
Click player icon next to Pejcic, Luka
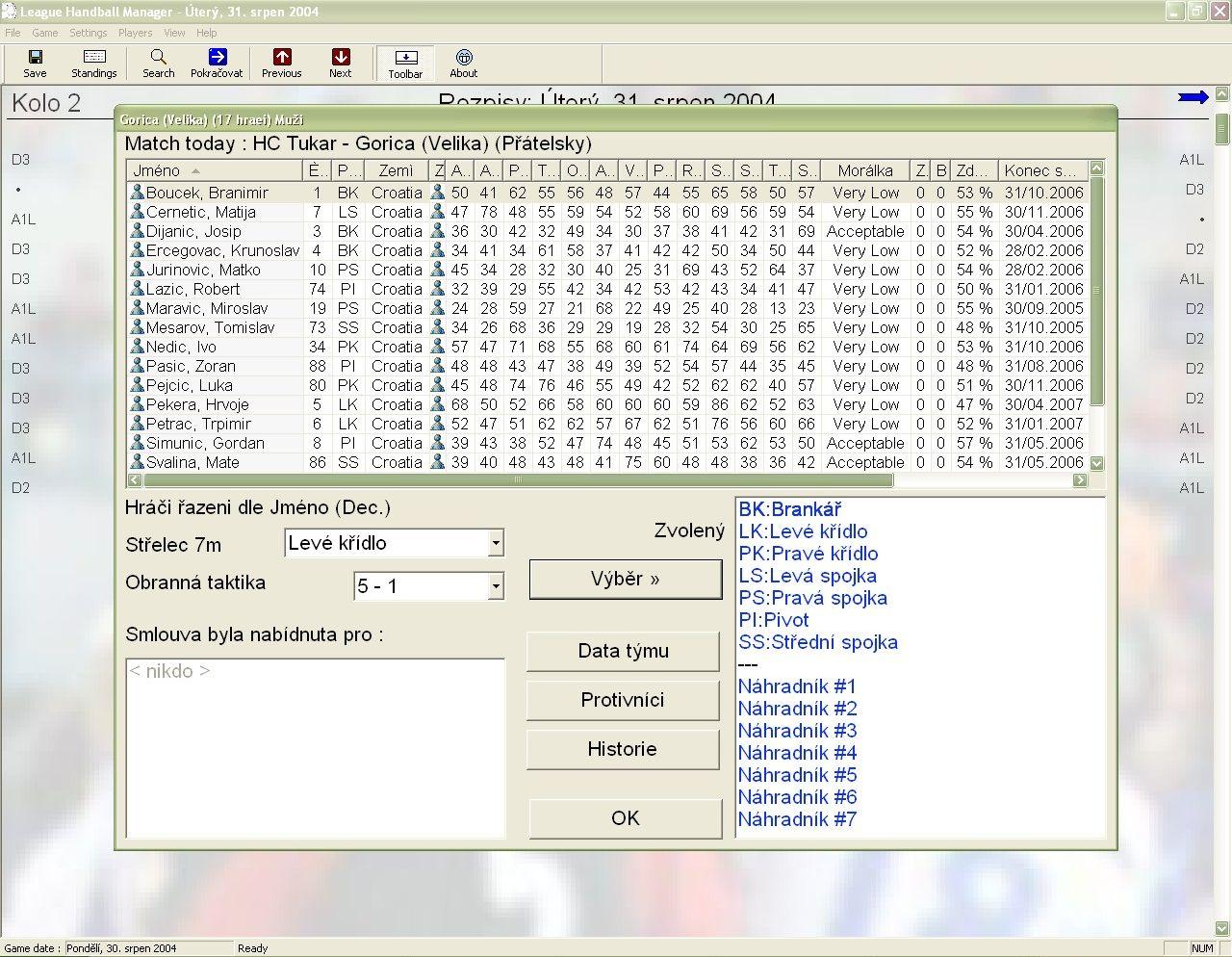click(x=137, y=385)
